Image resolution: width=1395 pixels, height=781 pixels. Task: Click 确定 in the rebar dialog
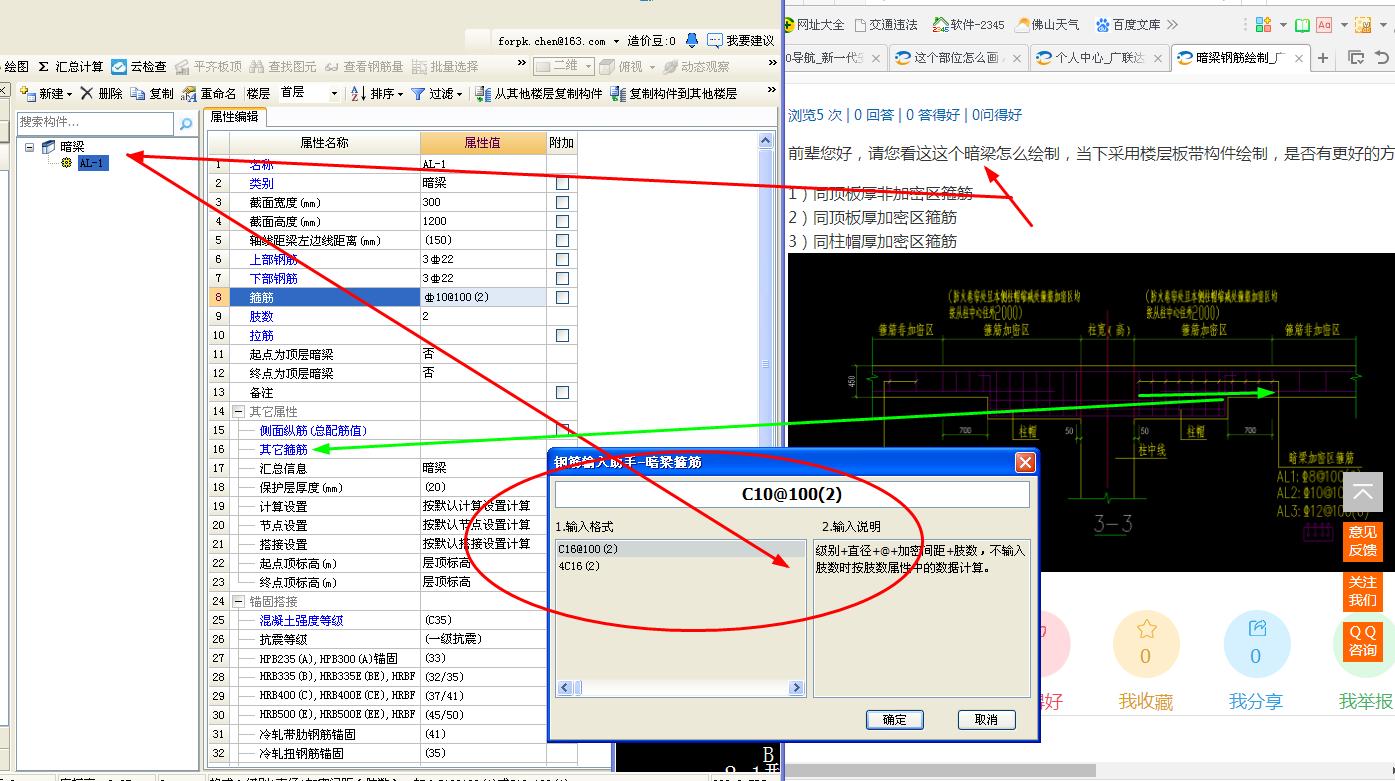[895, 719]
